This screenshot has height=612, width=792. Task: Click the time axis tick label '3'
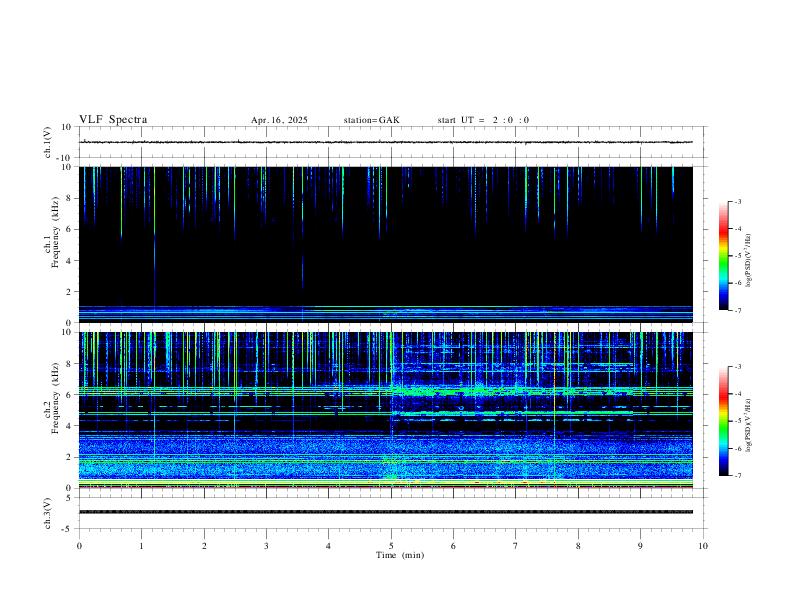(266, 546)
